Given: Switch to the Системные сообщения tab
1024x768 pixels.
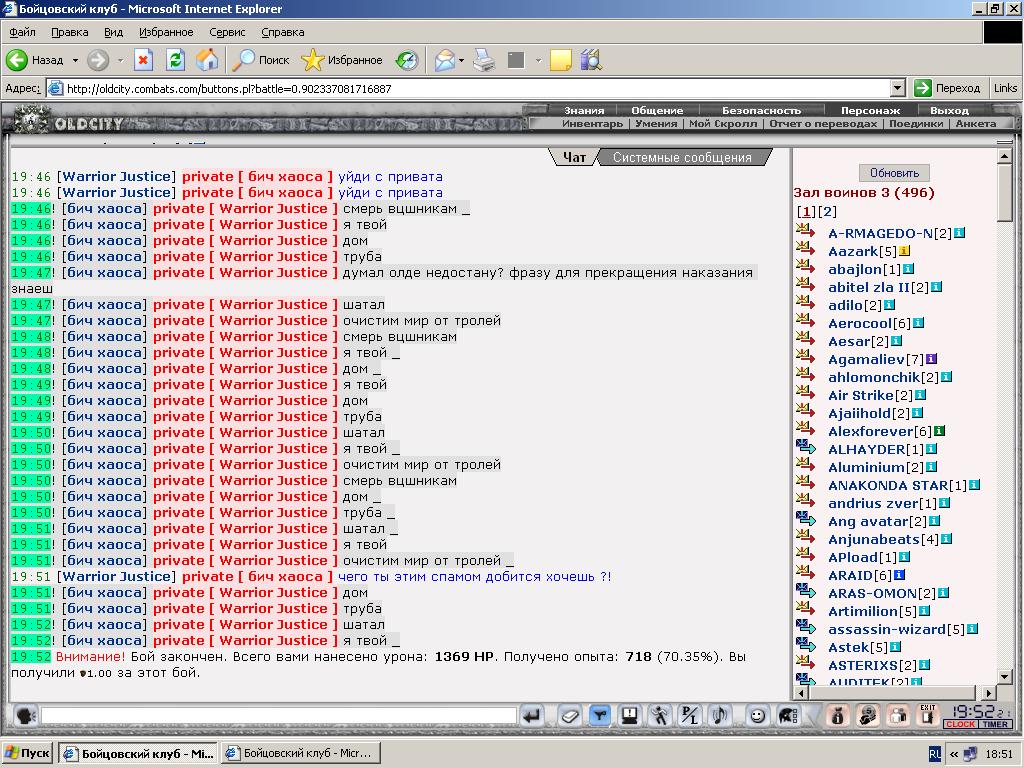Looking at the screenshot, I should tap(682, 157).
